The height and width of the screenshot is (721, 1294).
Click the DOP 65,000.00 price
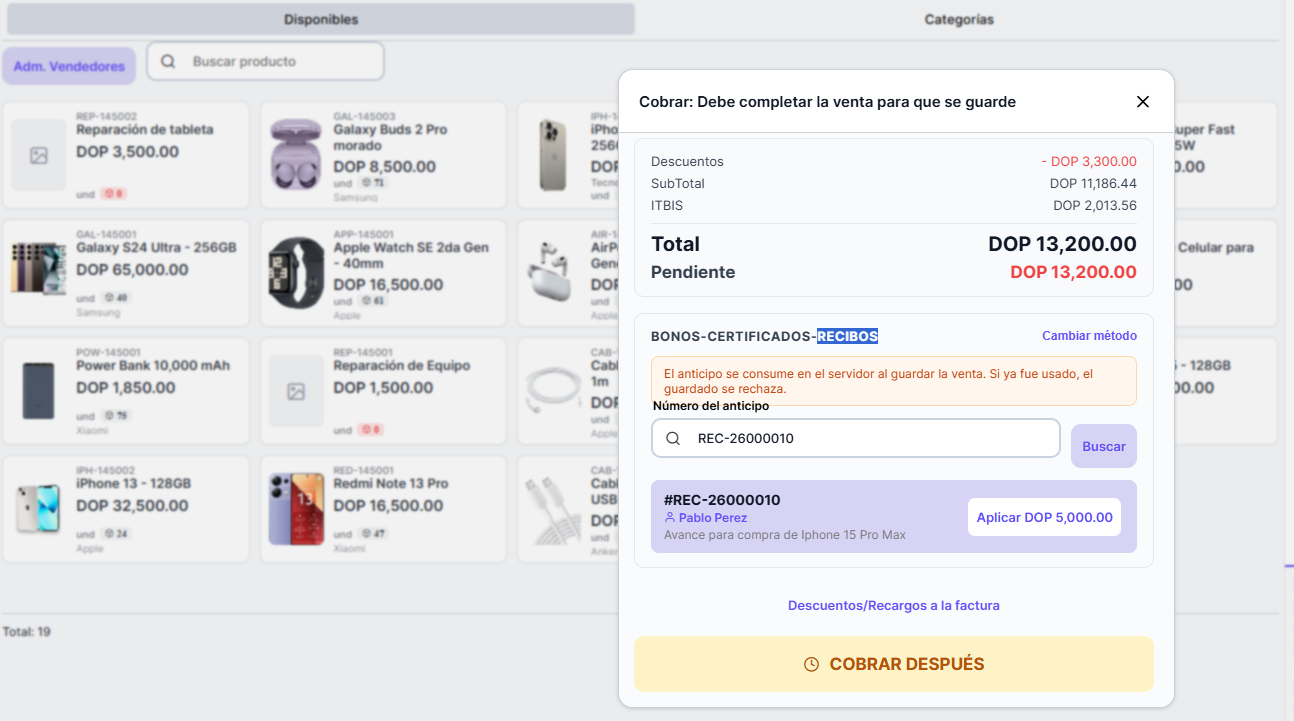coord(132,269)
